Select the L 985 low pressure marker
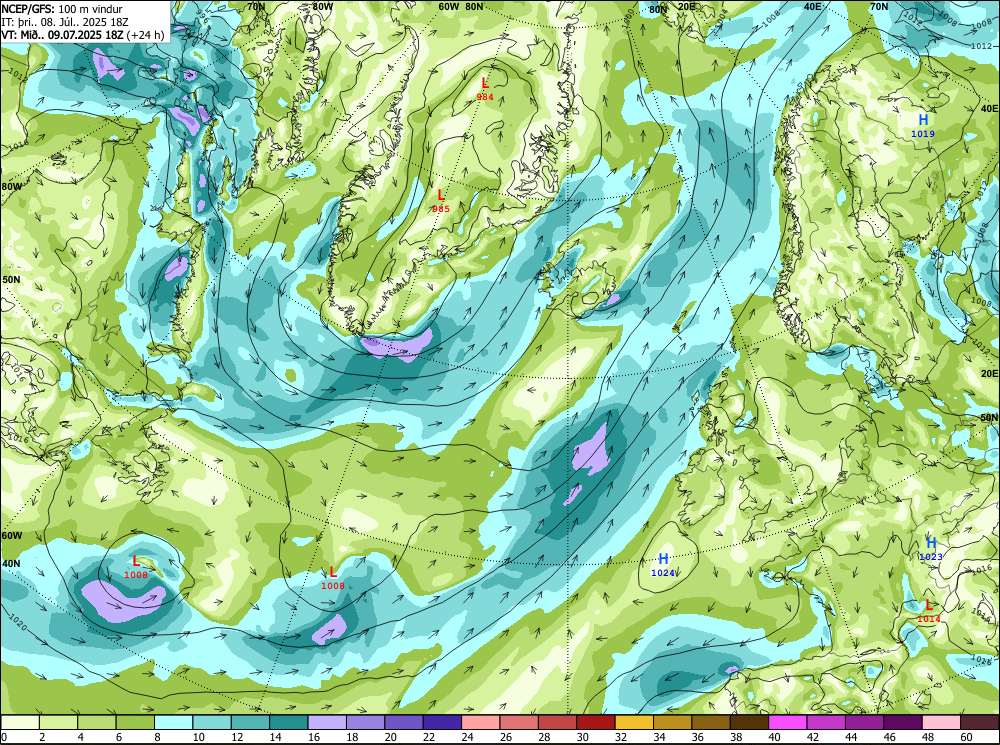Screen dimensions: 1000x745 point(441,200)
